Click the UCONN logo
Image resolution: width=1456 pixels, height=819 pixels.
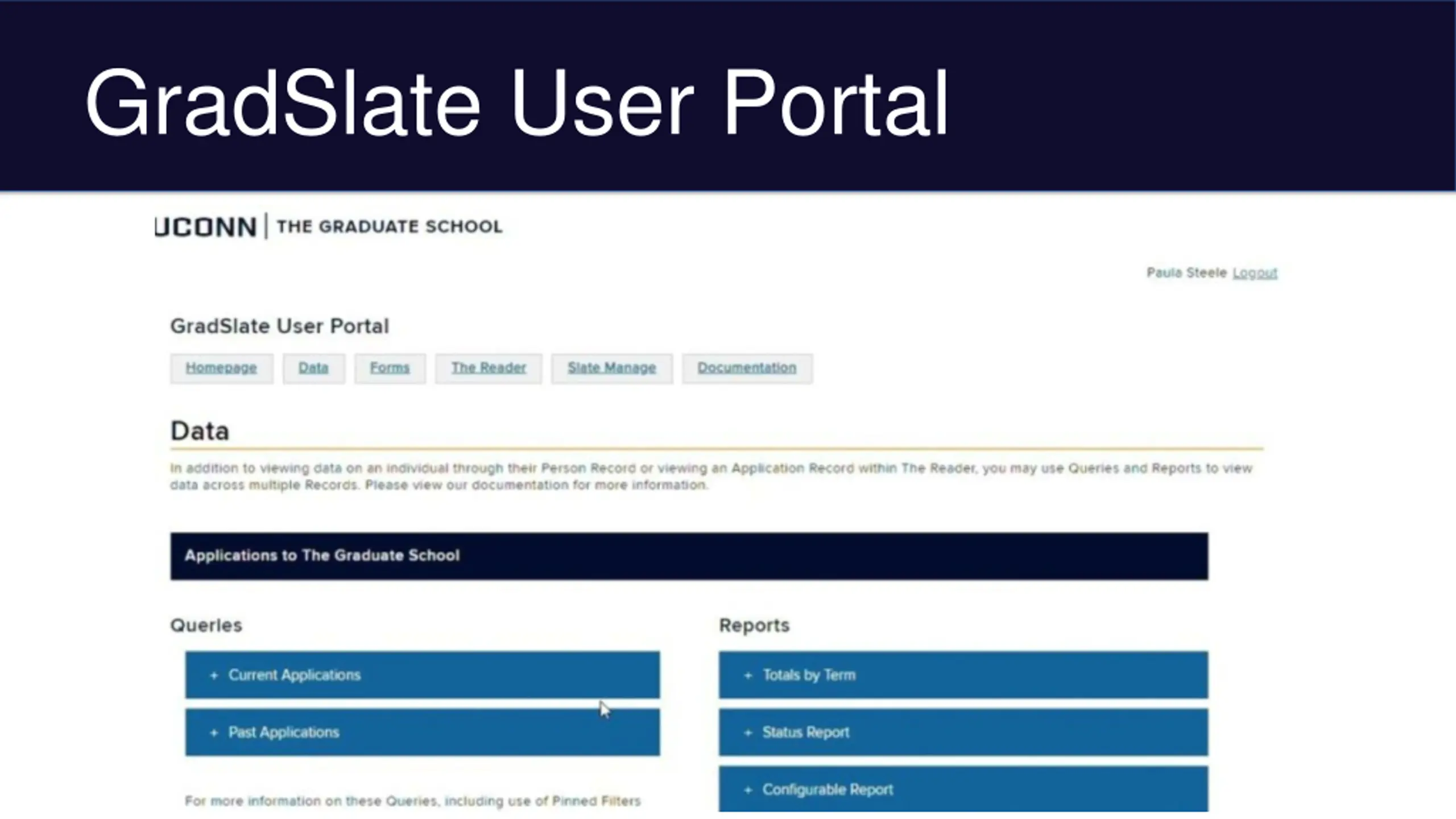[206, 227]
